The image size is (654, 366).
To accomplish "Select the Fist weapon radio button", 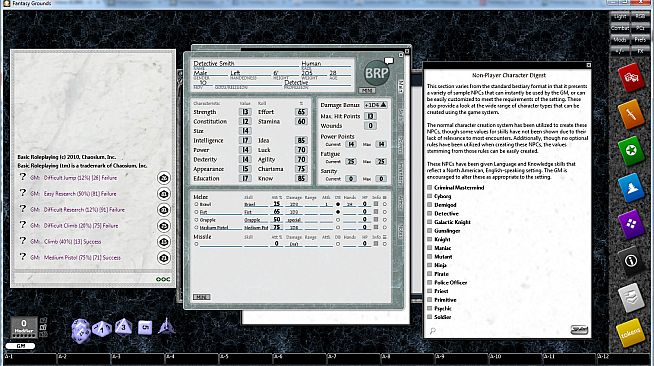I will point(196,212).
